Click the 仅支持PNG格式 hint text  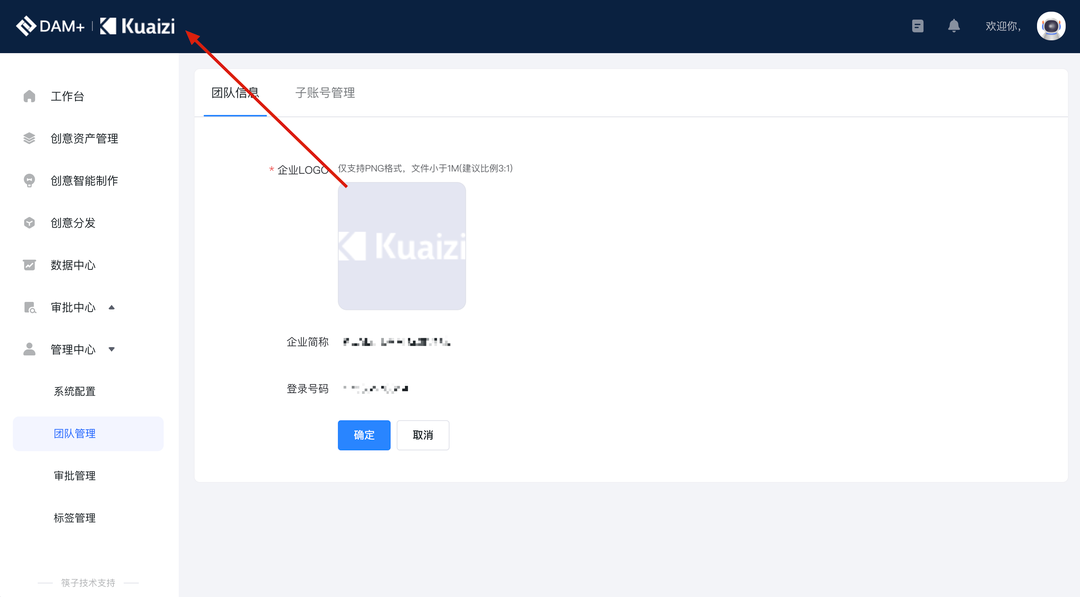[425, 168]
